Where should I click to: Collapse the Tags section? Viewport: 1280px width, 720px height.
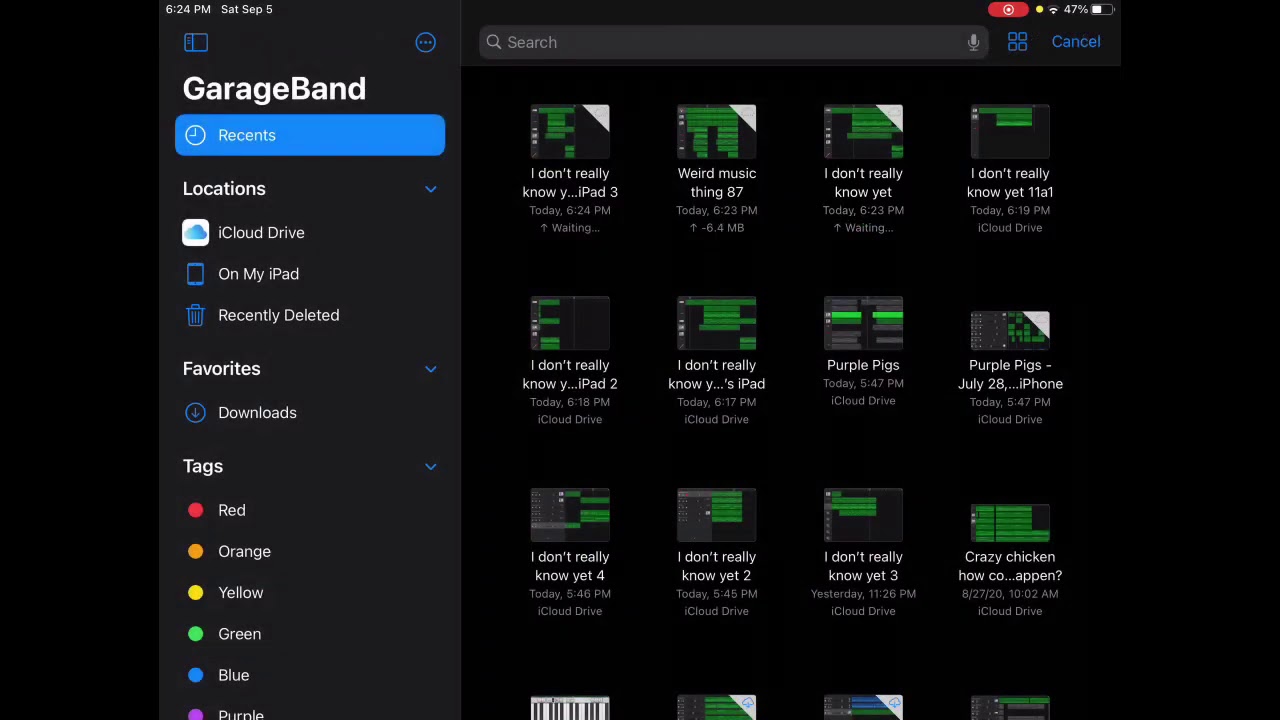pyautogui.click(x=431, y=467)
